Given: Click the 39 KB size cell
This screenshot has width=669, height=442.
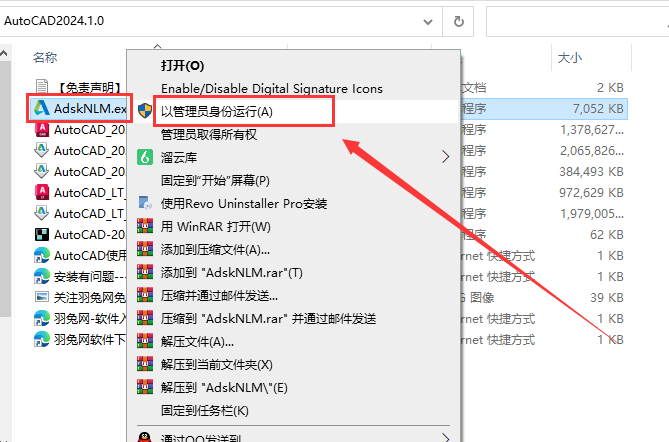Looking at the screenshot, I should tap(607, 297).
